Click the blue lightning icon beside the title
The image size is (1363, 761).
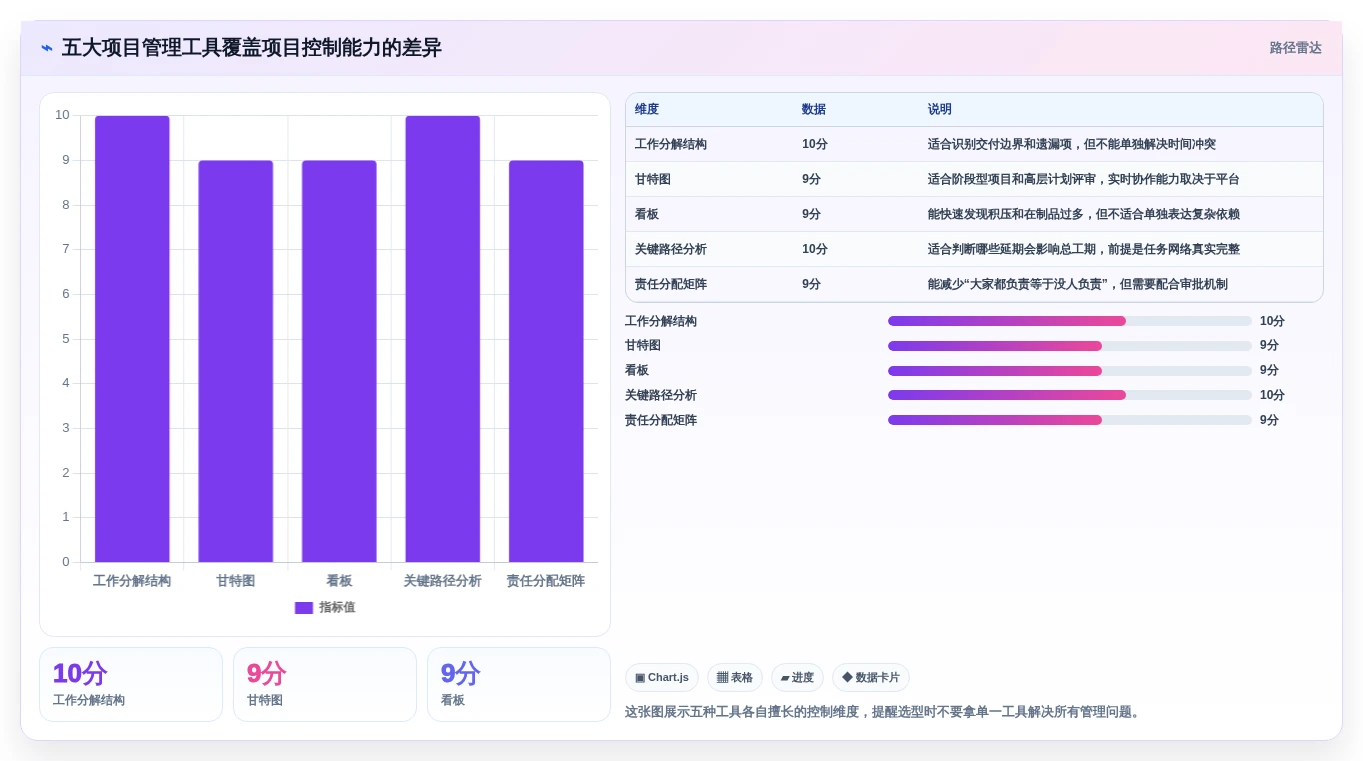[x=47, y=48]
